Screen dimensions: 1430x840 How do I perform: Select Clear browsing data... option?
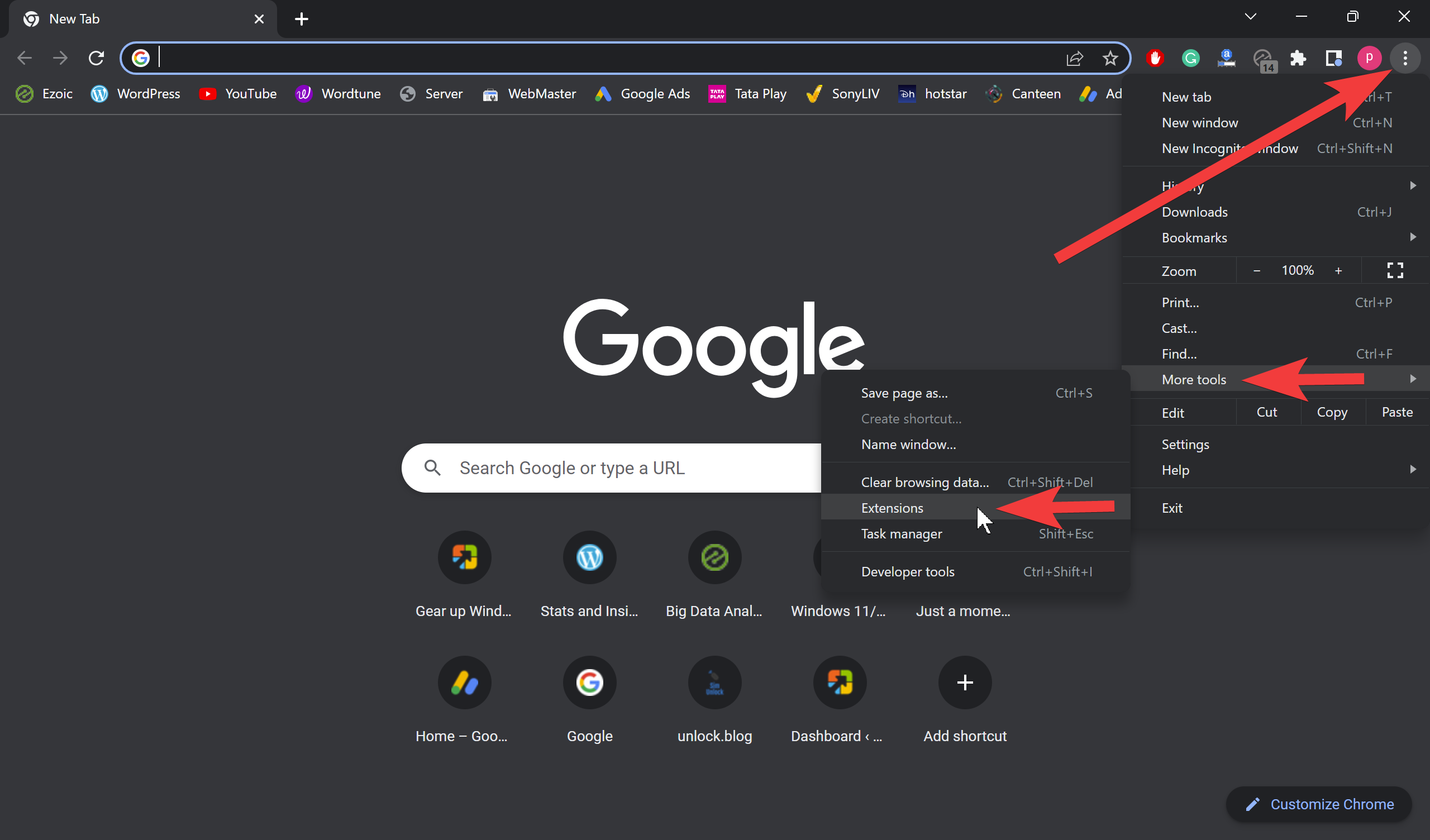[x=975, y=483]
